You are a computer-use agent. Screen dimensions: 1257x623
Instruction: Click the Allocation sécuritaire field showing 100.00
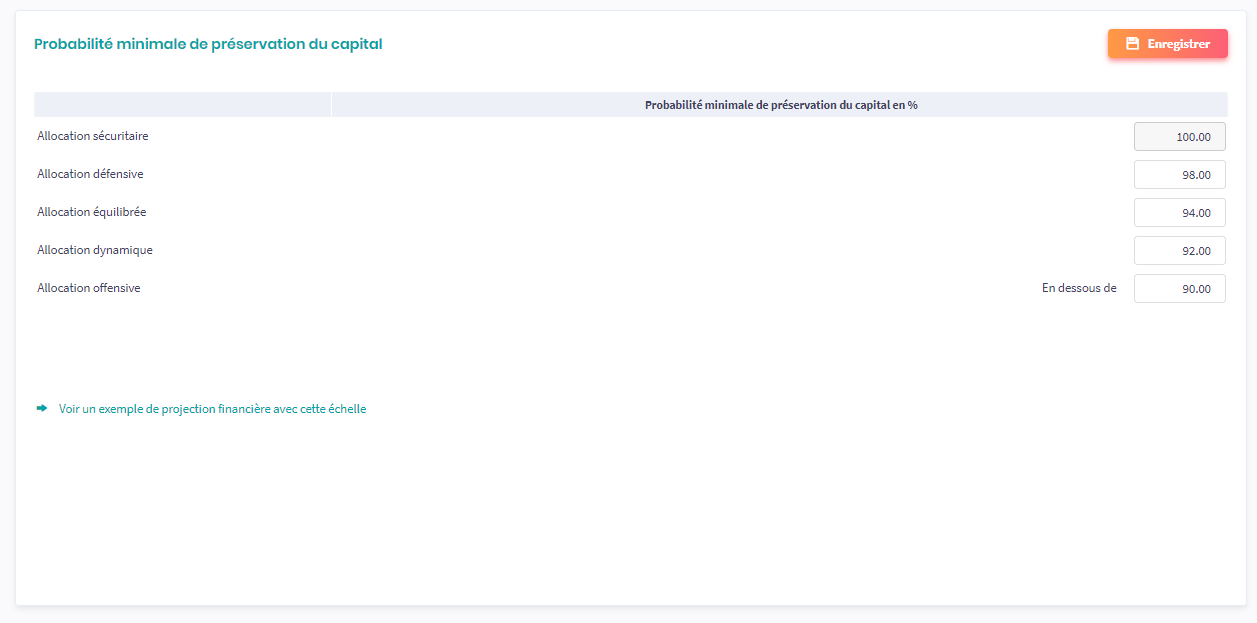click(x=1179, y=137)
